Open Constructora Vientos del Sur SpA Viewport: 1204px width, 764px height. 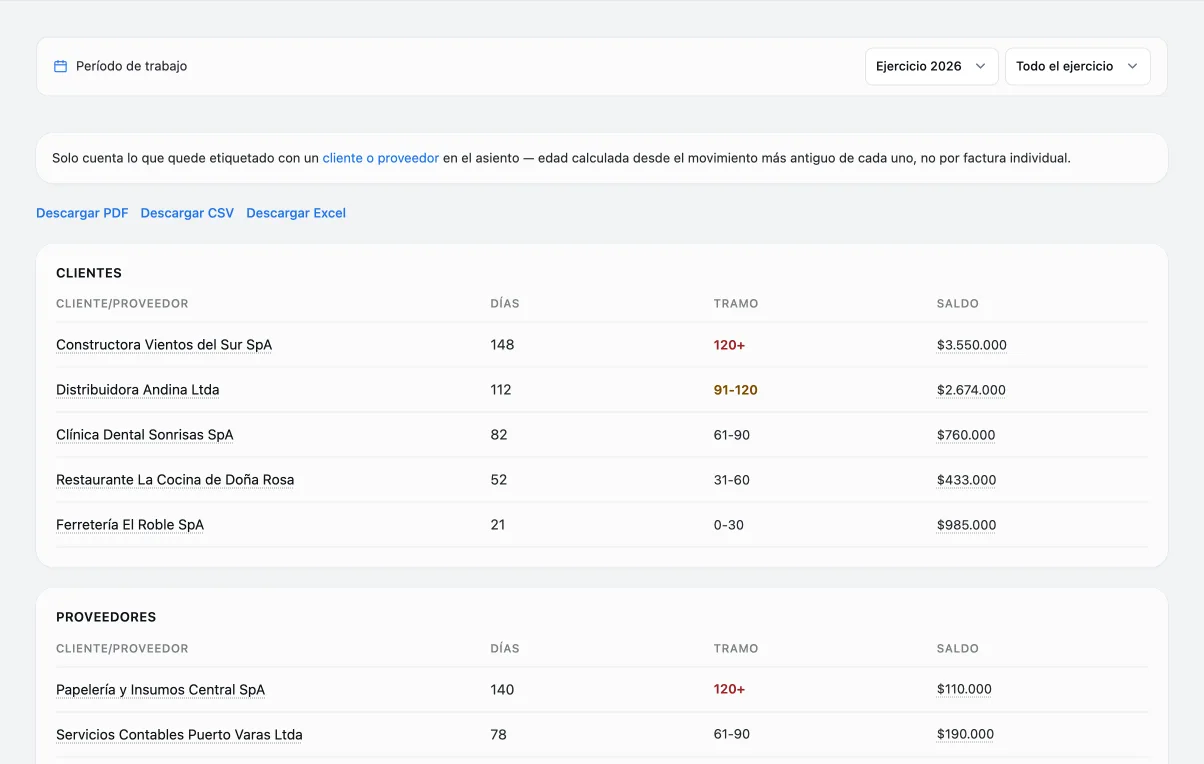coord(164,345)
